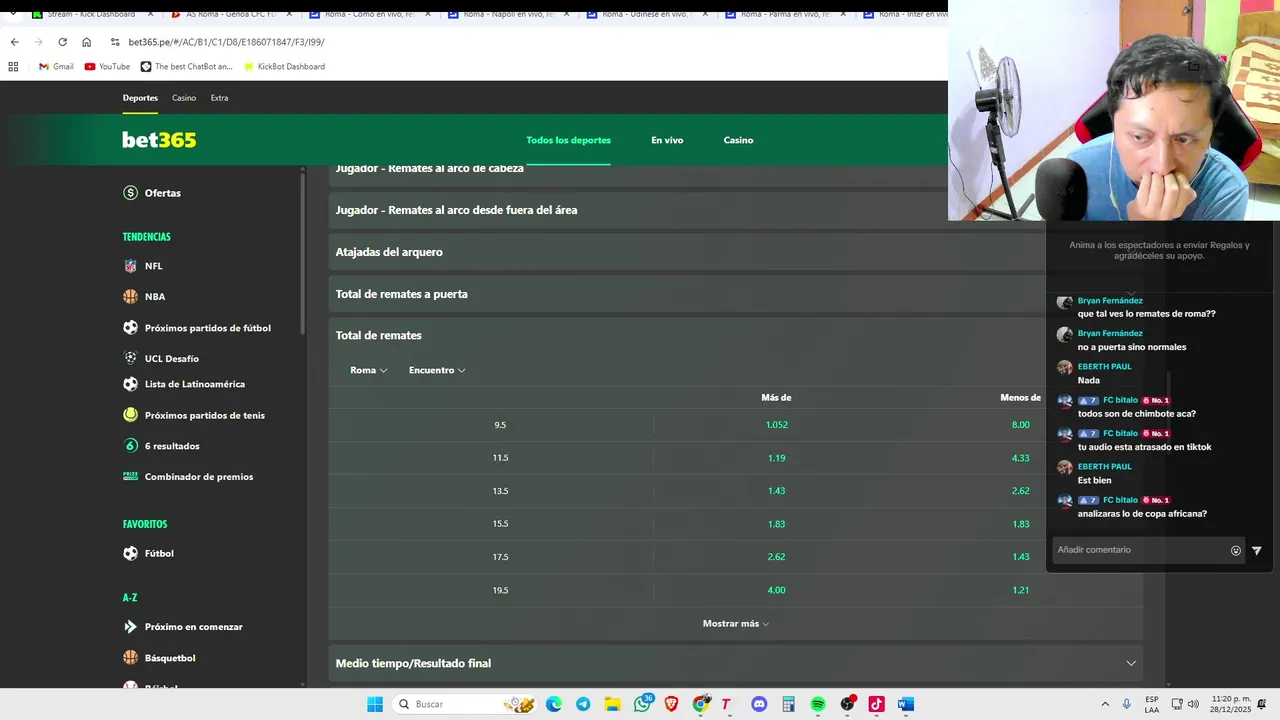The height and width of the screenshot is (720, 1280).
Task: Open the Gmail bookmark
Action: tap(56, 67)
